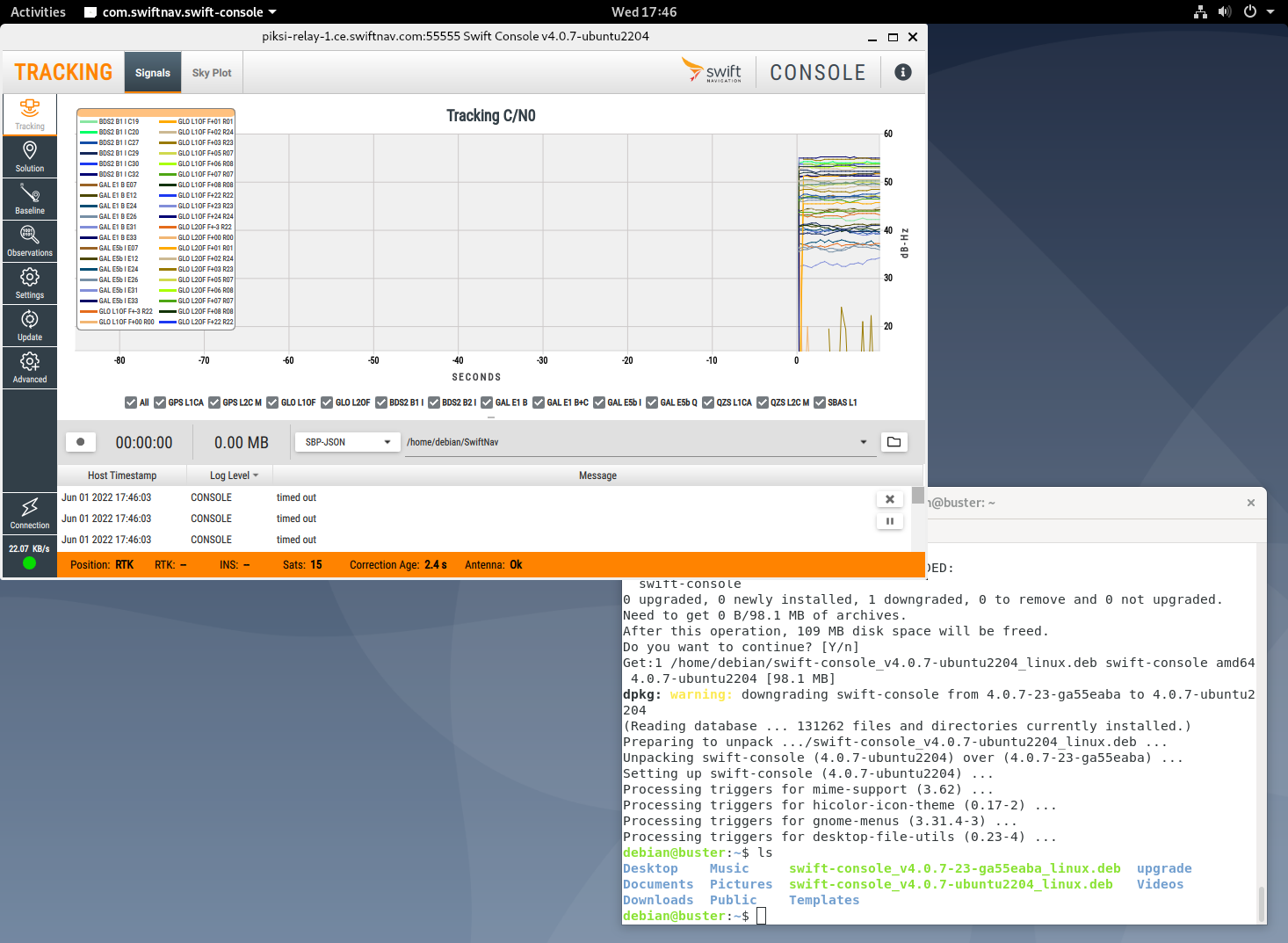Viewport: 1288px width, 943px height.
Task: Open the system menu arrow in top bar
Action: (x=1270, y=11)
